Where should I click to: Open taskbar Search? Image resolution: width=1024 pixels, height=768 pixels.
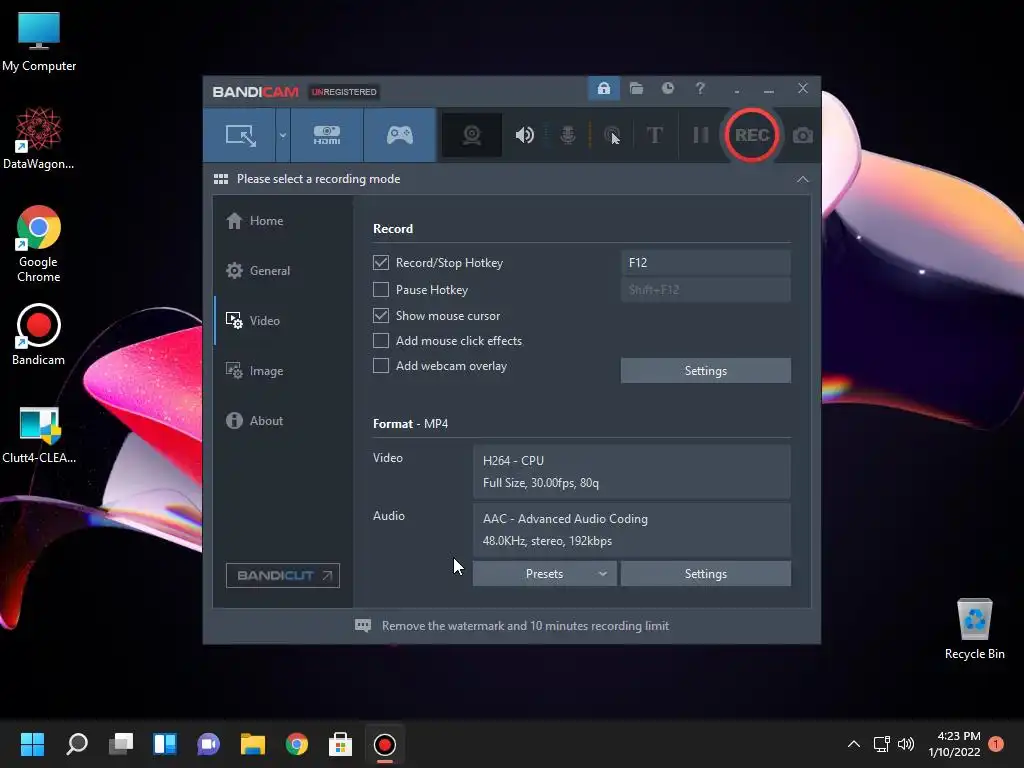click(x=77, y=744)
